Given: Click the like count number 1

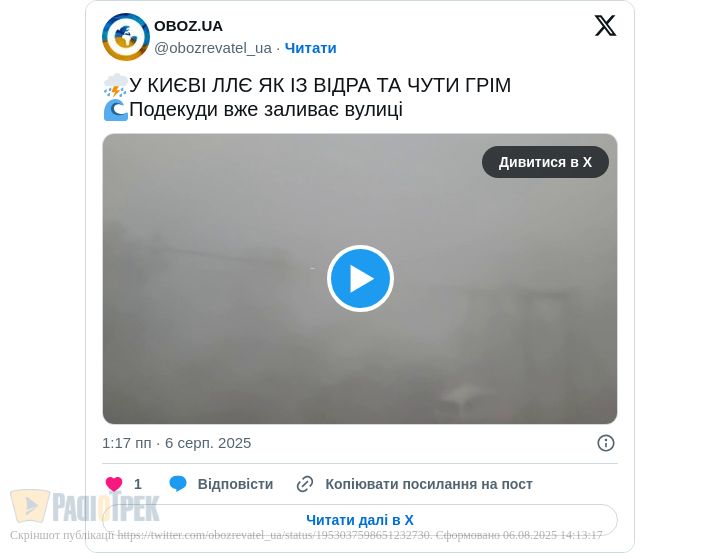Looking at the screenshot, I should point(138,484).
